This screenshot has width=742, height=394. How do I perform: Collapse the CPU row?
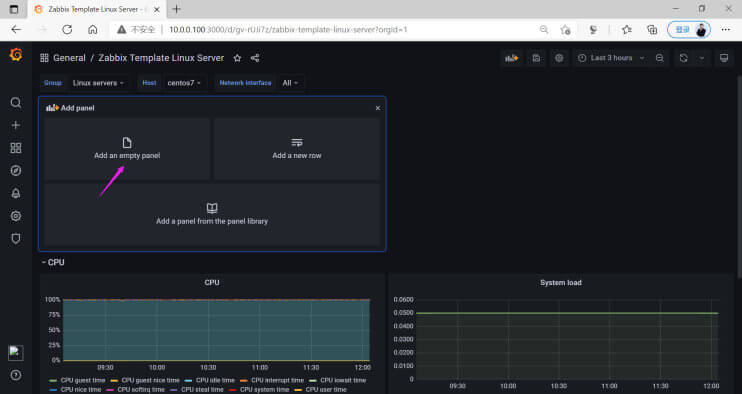[x=53, y=263]
